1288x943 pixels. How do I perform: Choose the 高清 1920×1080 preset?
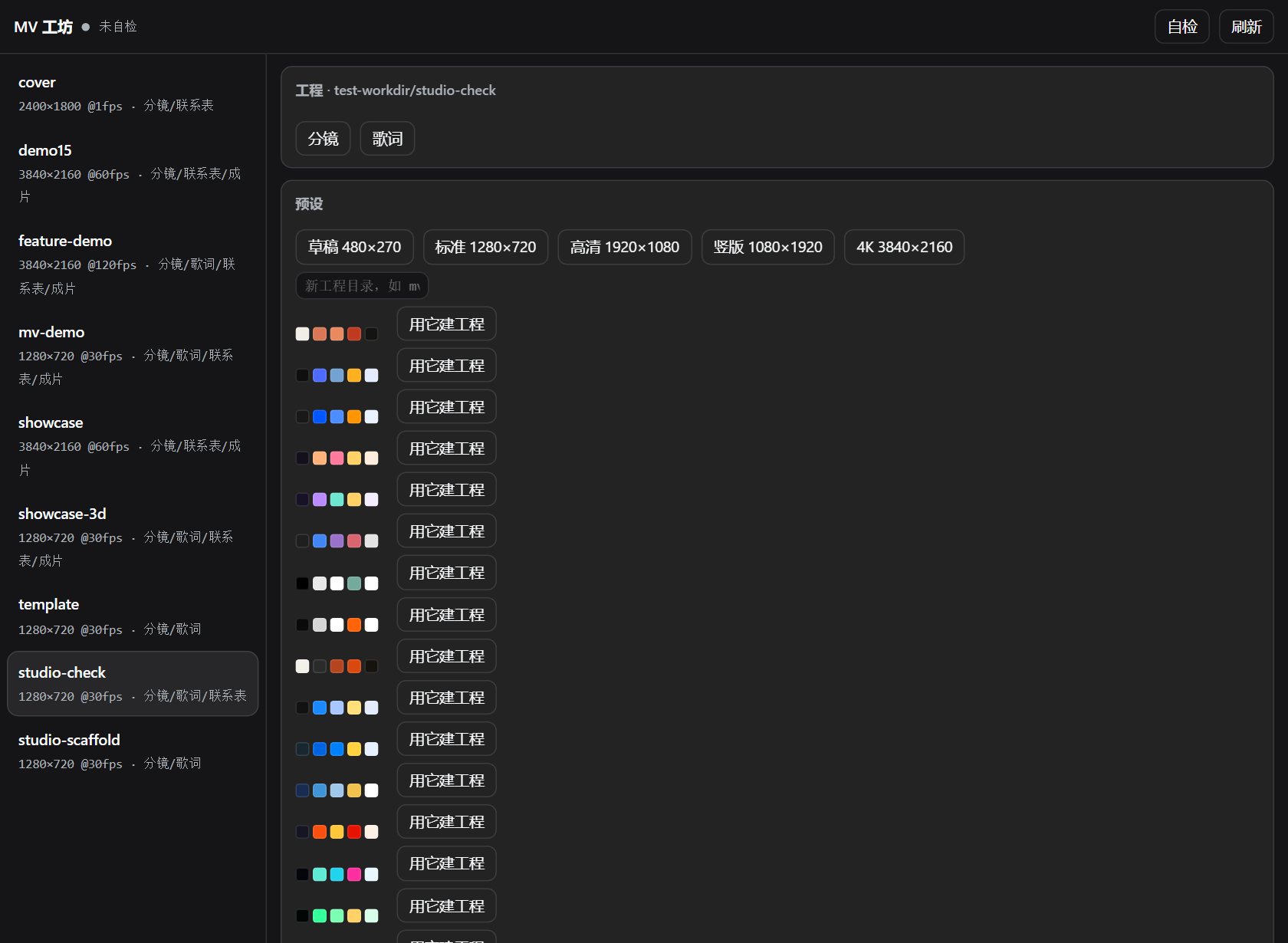coord(624,247)
